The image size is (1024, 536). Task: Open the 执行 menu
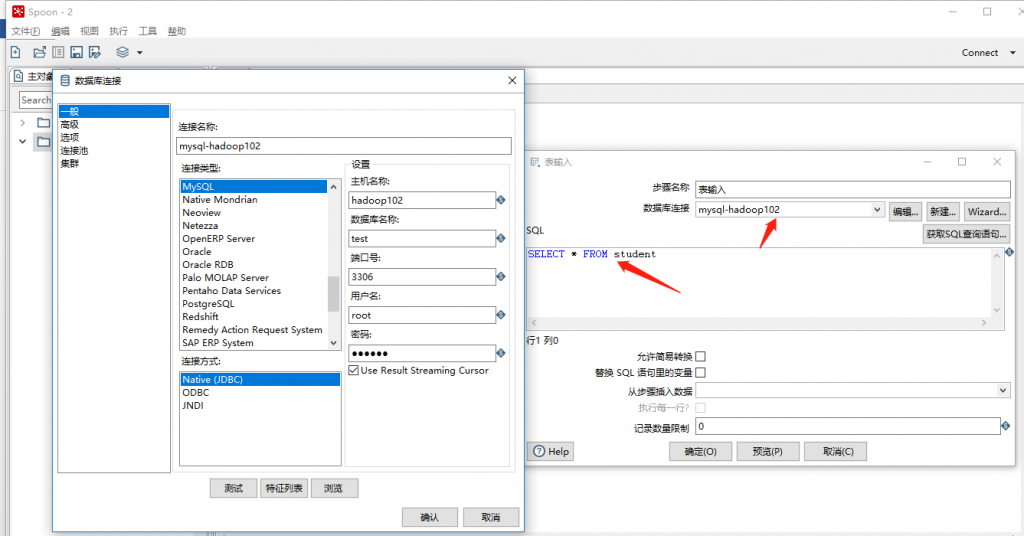click(118, 31)
